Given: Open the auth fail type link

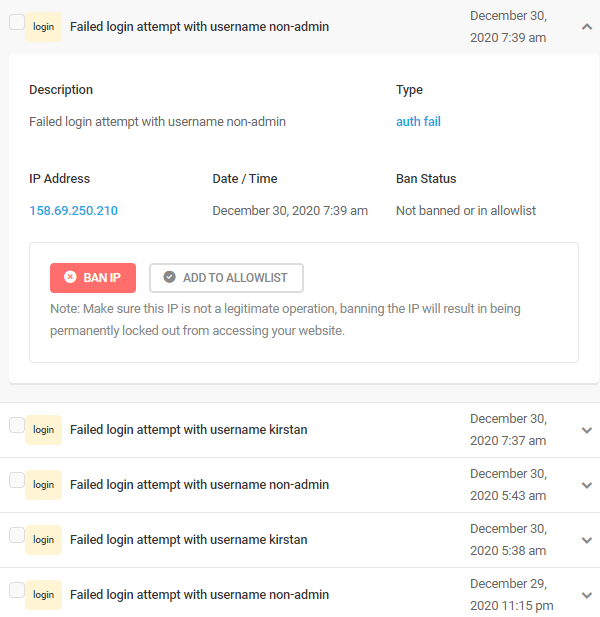Looking at the screenshot, I should pos(418,122).
